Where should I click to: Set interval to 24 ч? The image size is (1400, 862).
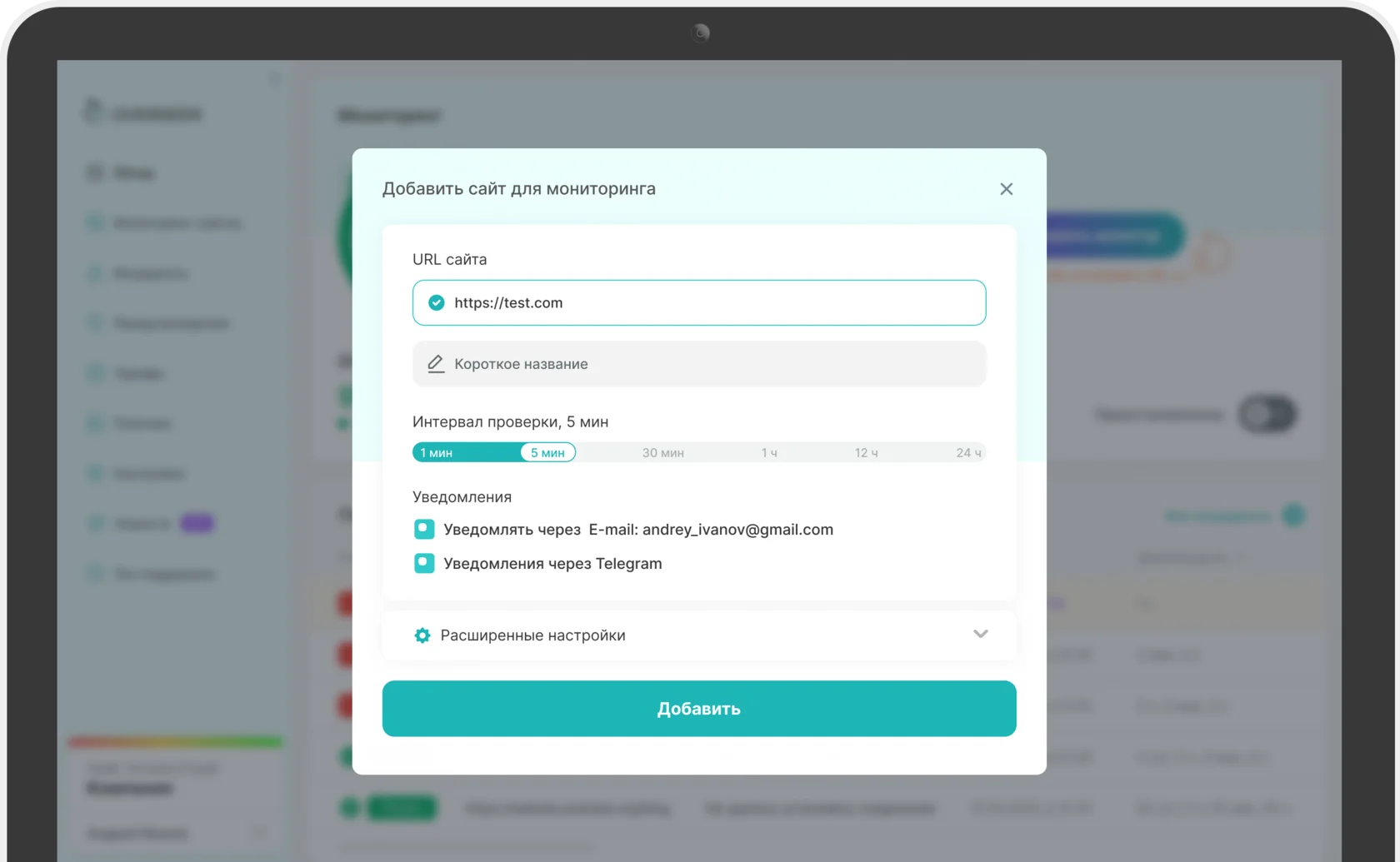967,453
